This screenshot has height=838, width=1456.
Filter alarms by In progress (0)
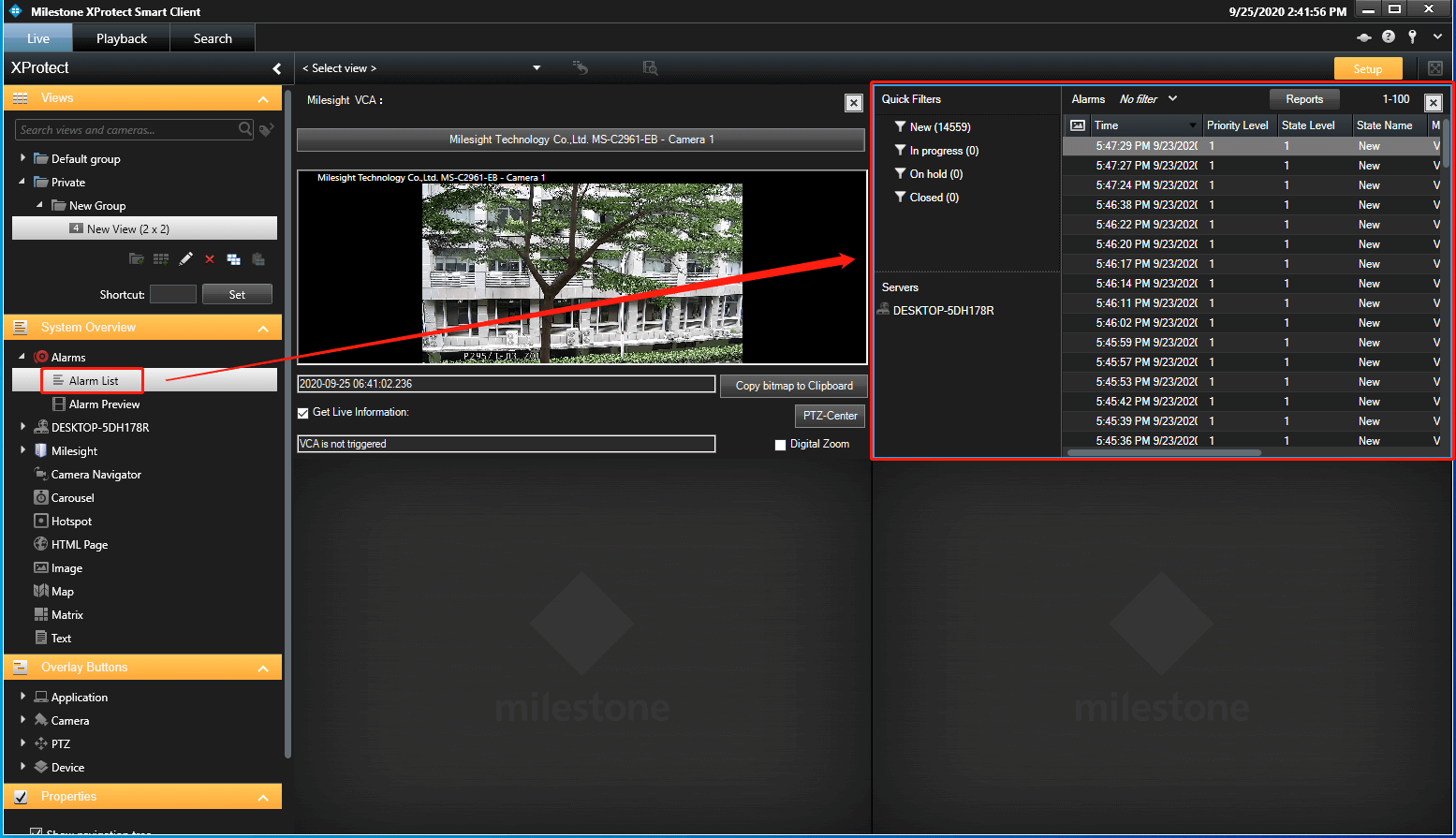936,151
